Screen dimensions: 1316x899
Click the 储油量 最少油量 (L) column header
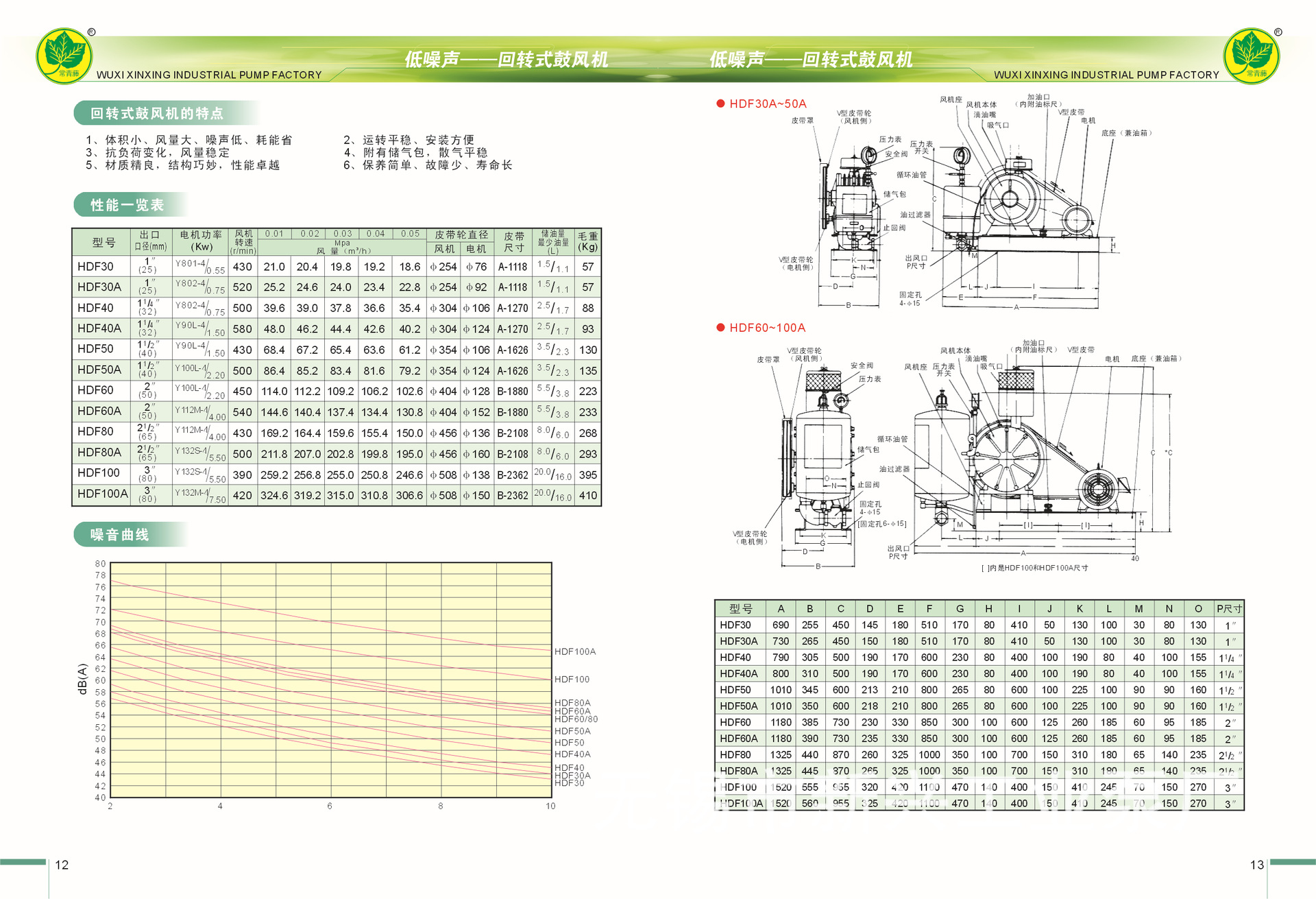[x=552, y=242]
